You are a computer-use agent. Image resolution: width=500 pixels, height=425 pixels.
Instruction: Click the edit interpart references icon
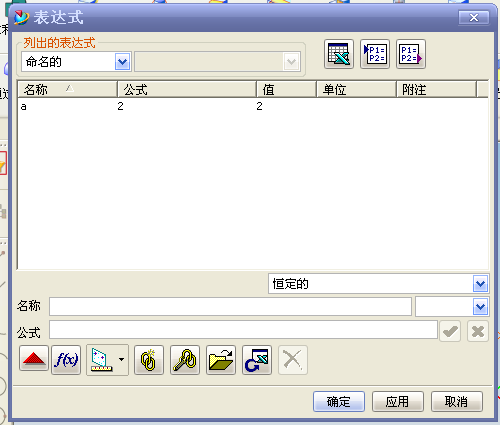(185, 360)
